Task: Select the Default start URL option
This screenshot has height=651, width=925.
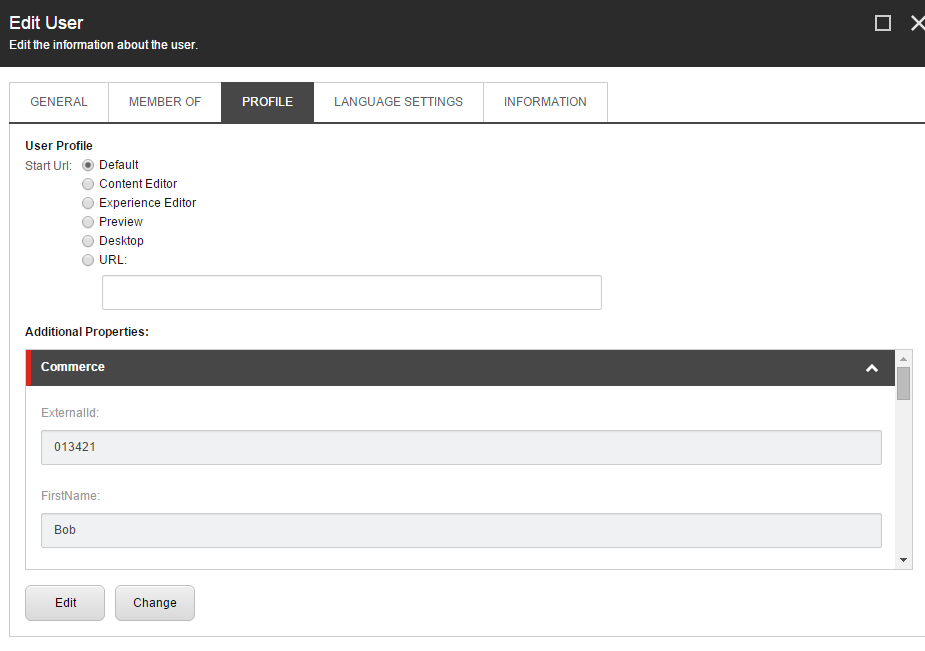Action: 88,165
